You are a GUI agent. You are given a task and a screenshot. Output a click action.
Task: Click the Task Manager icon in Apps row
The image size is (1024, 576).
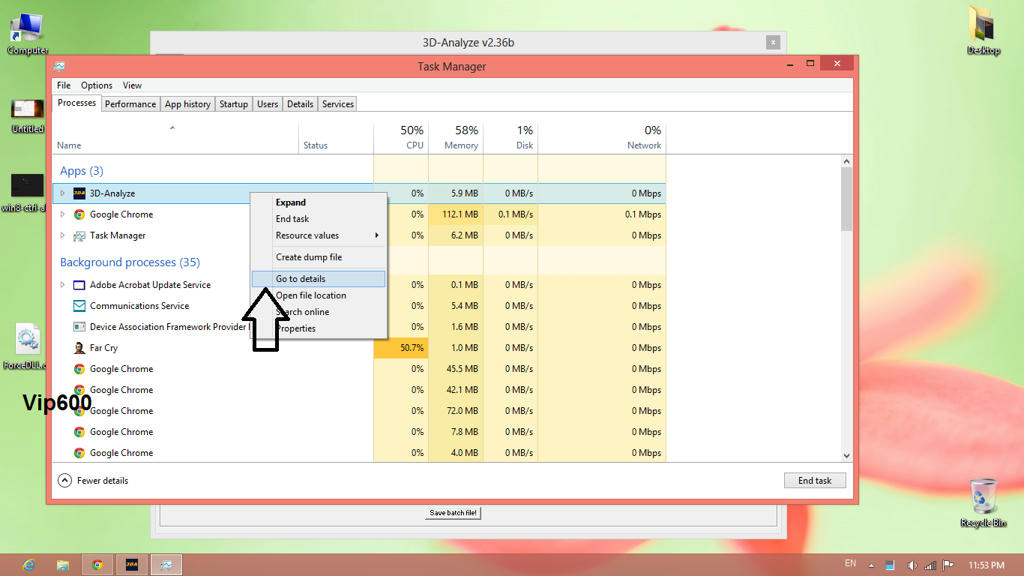coord(79,236)
